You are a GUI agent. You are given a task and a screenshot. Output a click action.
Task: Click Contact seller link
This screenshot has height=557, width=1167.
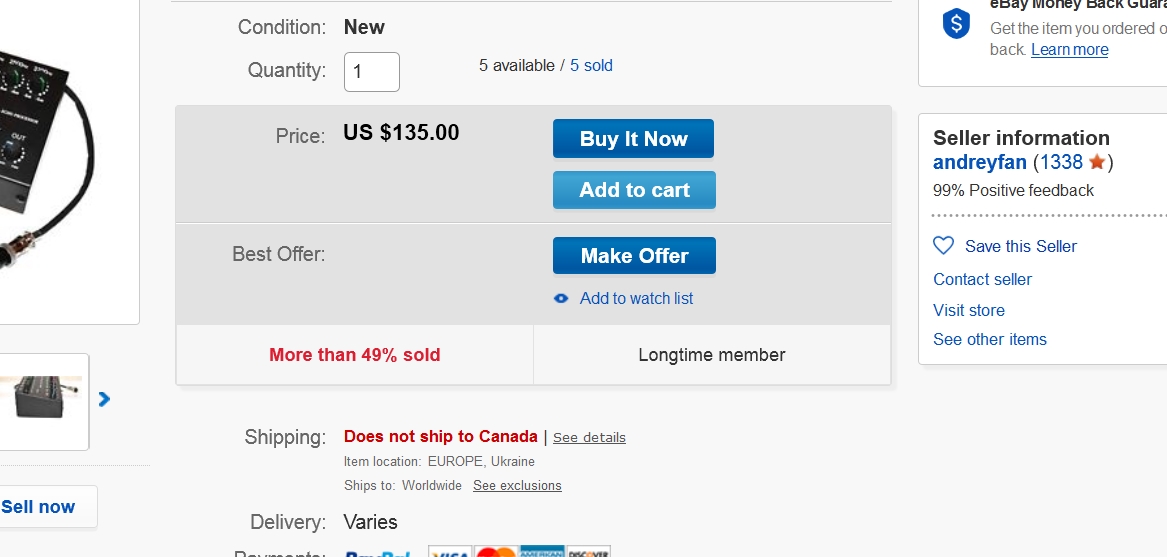point(982,279)
